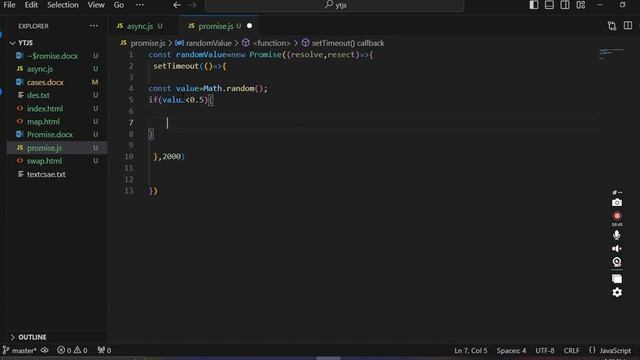Screen dimensions: 640x360
Task: Open the Selection menu
Action: (x=63, y=5)
